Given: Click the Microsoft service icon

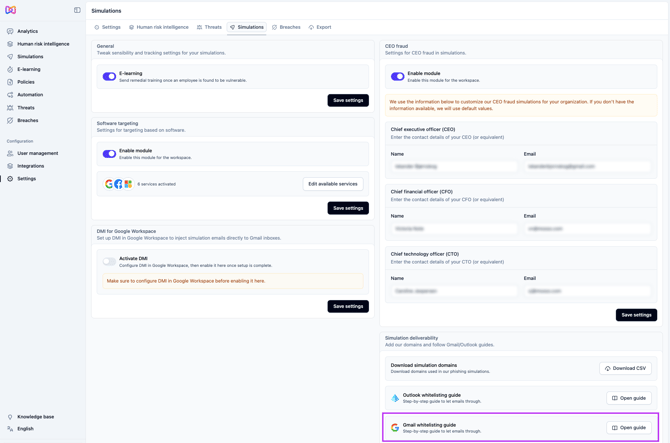Looking at the screenshot, I should pyautogui.click(x=128, y=184).
